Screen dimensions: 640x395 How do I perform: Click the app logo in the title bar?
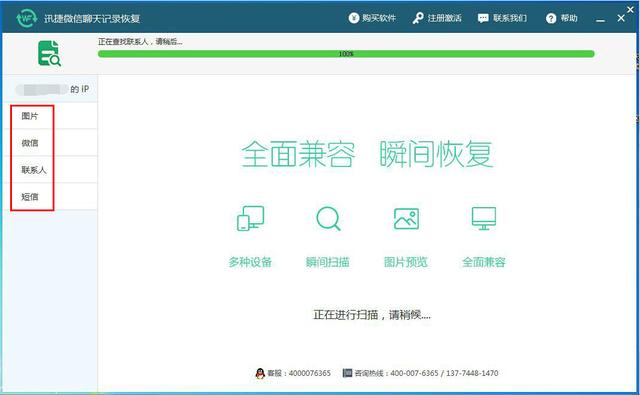pos(27,18)
